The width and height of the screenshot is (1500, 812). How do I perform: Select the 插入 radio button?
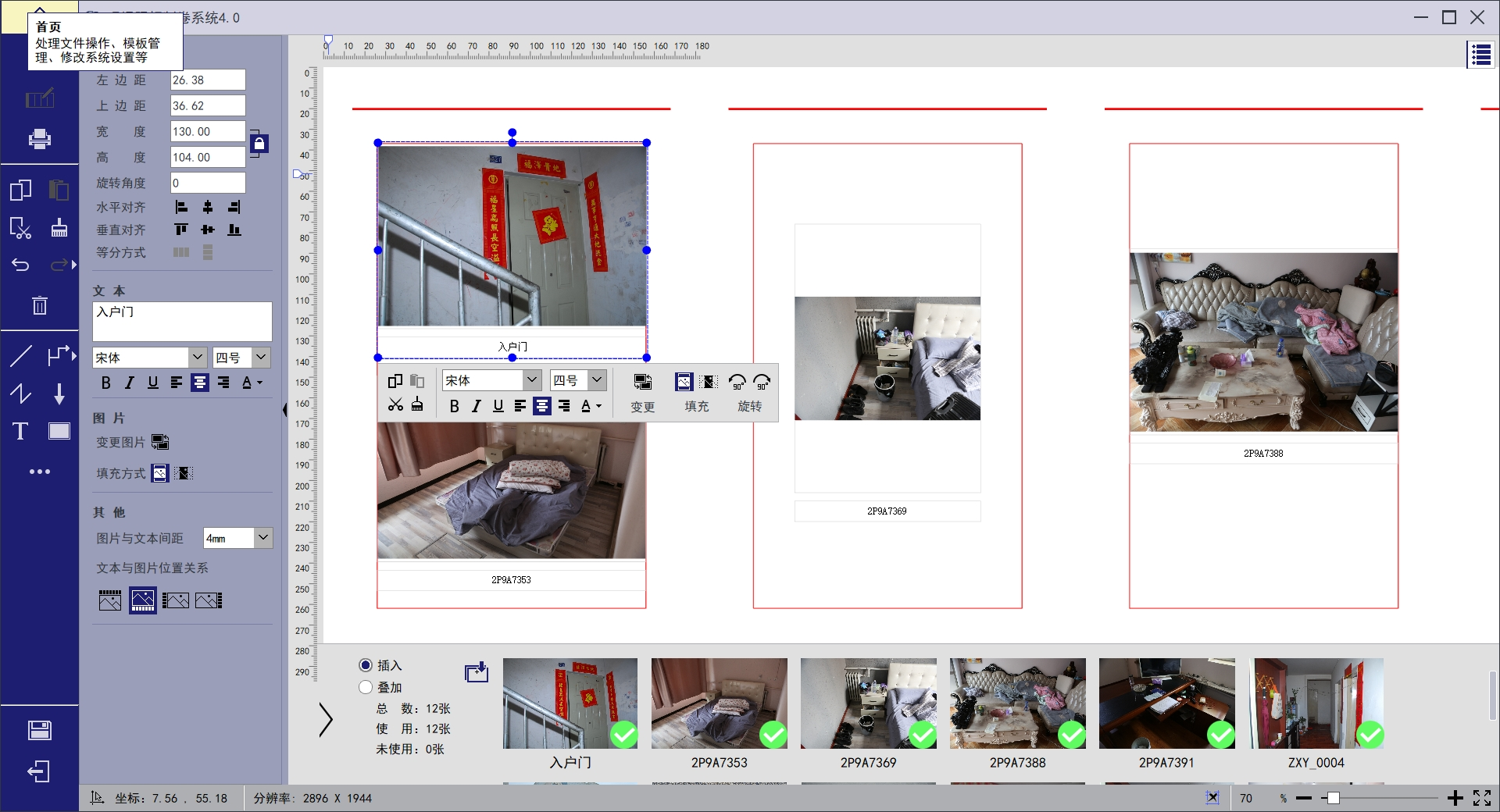(x=366, y=665)
